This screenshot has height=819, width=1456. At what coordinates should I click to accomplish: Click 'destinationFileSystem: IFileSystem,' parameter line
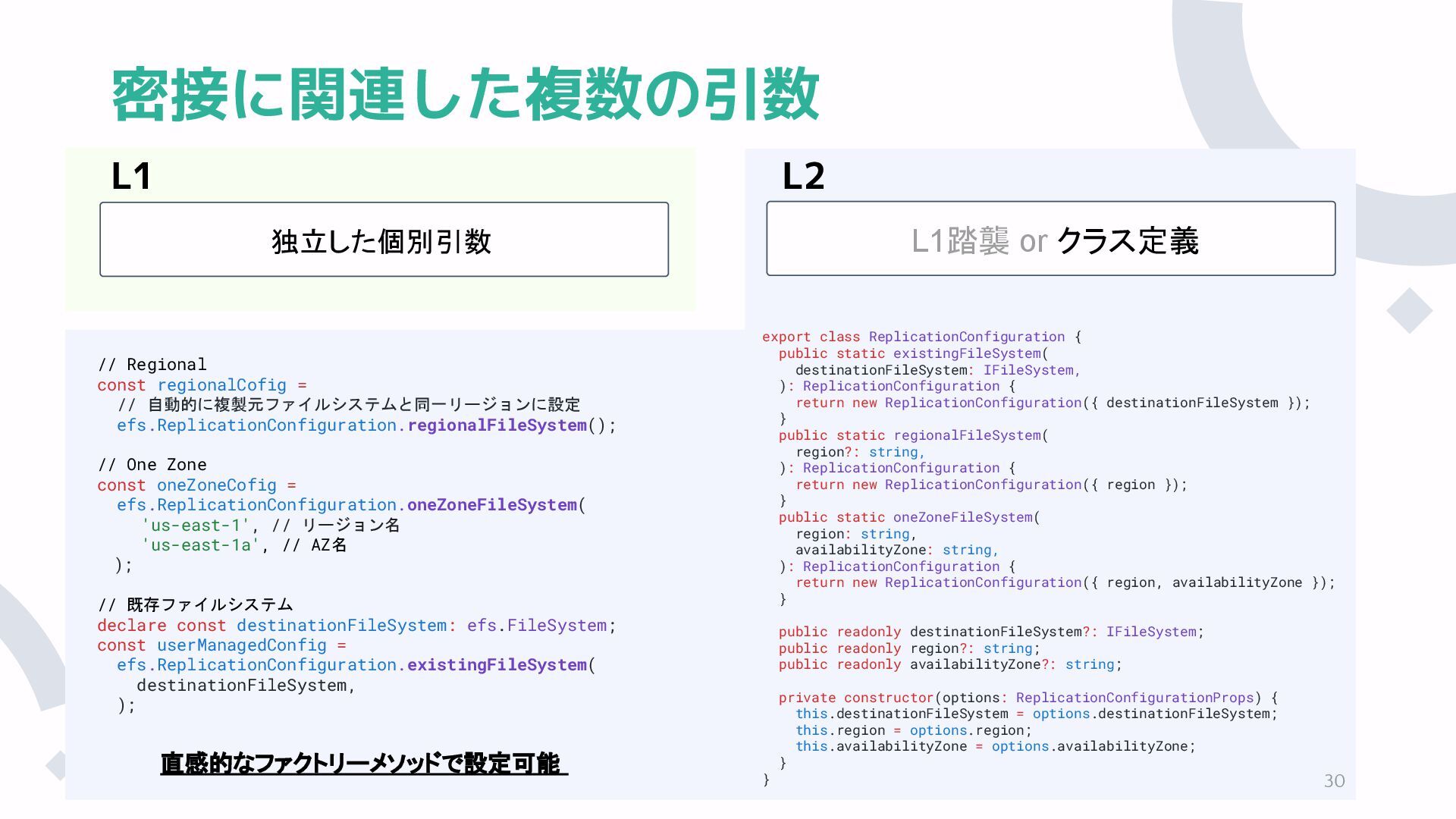938,370
